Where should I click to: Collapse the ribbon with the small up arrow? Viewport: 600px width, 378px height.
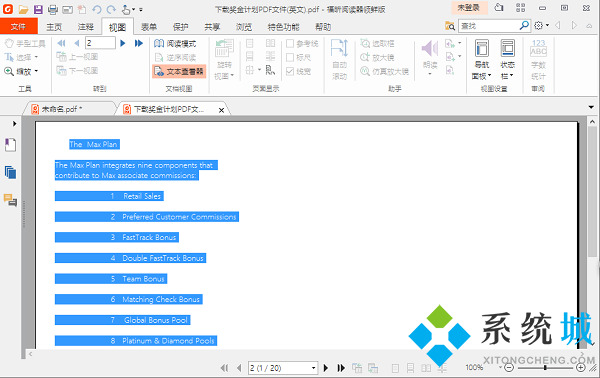tap(590, 26)
